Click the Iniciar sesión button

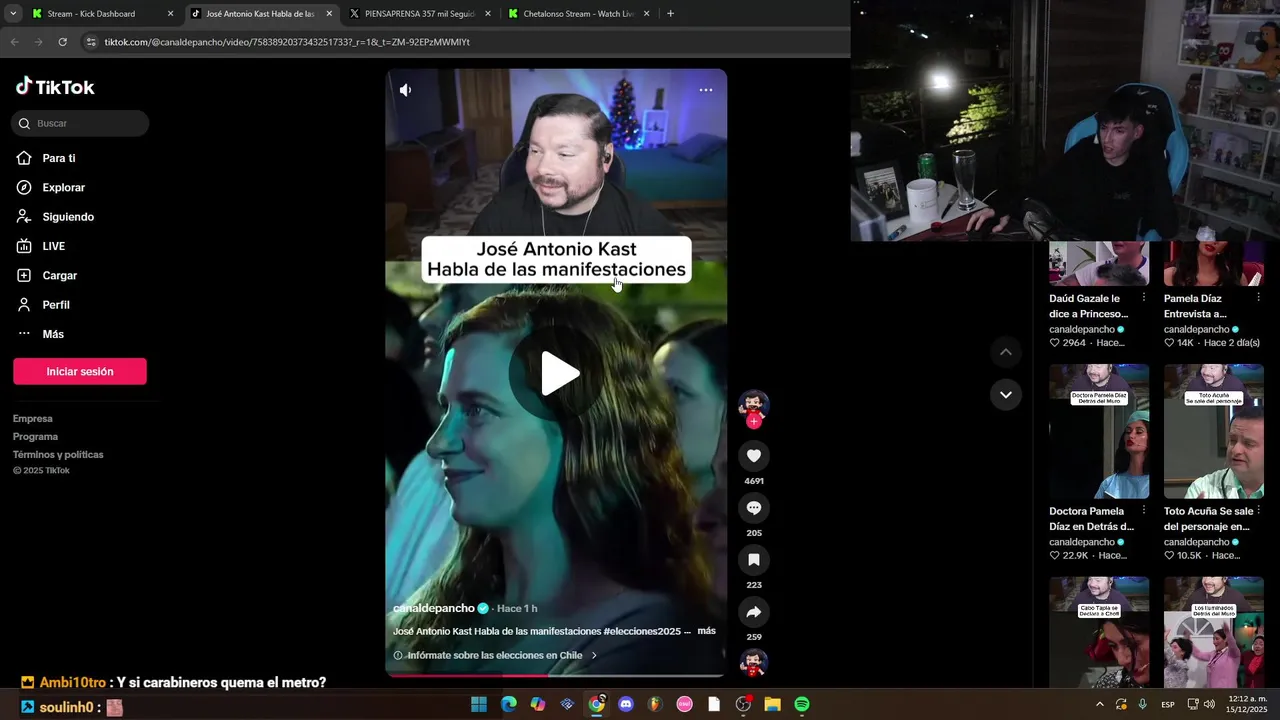[x=80, y=371]
